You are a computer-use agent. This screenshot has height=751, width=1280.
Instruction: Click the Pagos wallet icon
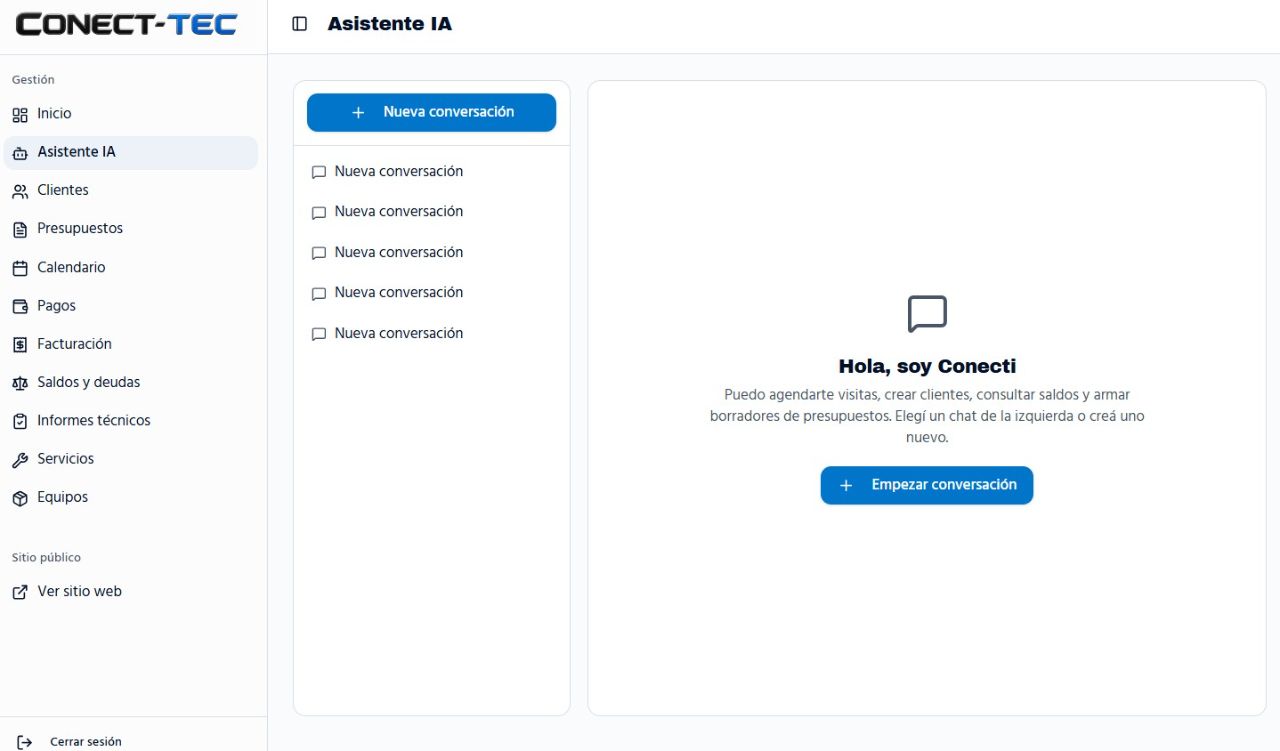coord(20,306)
